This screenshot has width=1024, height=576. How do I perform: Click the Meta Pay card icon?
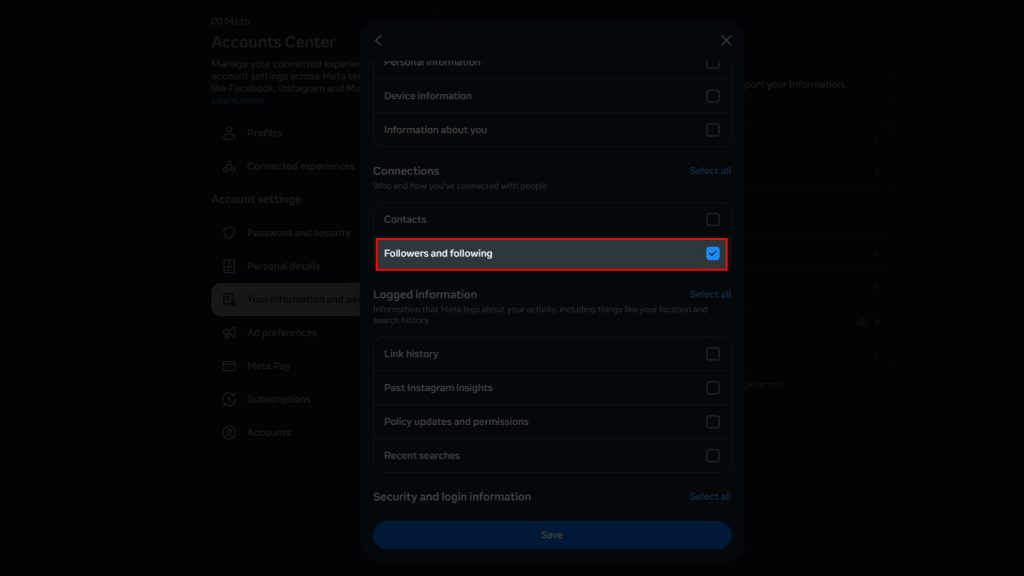(x=229, y=366)
